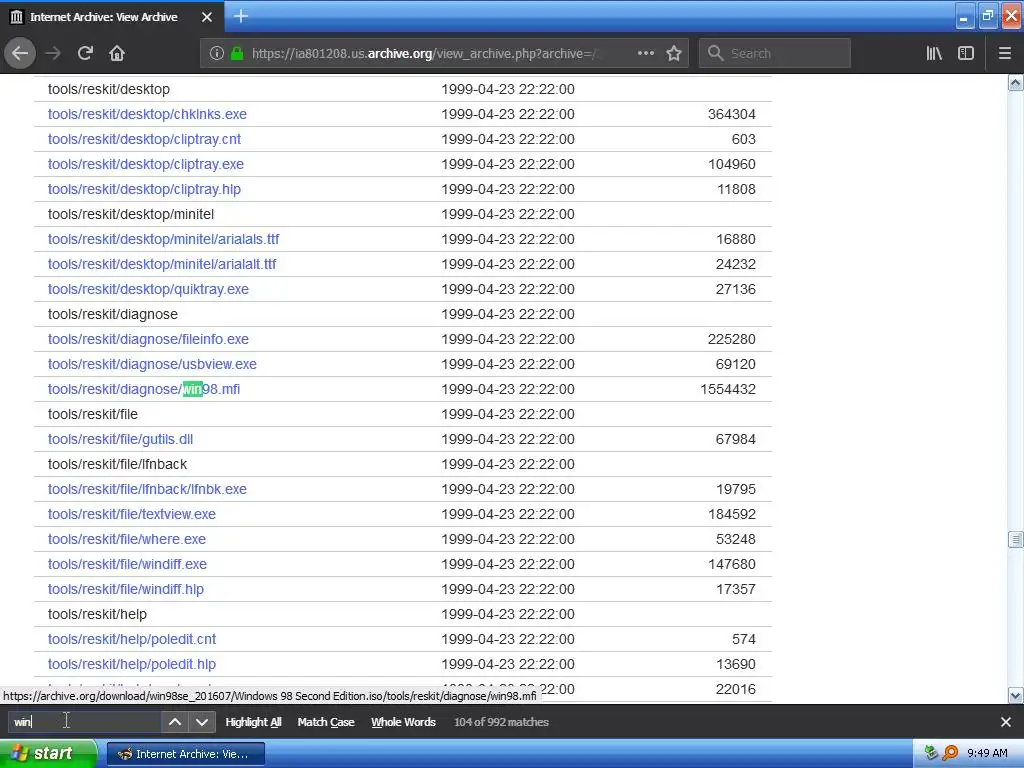Reload the page with the refresh icon
The width and height of the screenshot is (1024, 768).
pyautogui.click(x=85, y=54)
